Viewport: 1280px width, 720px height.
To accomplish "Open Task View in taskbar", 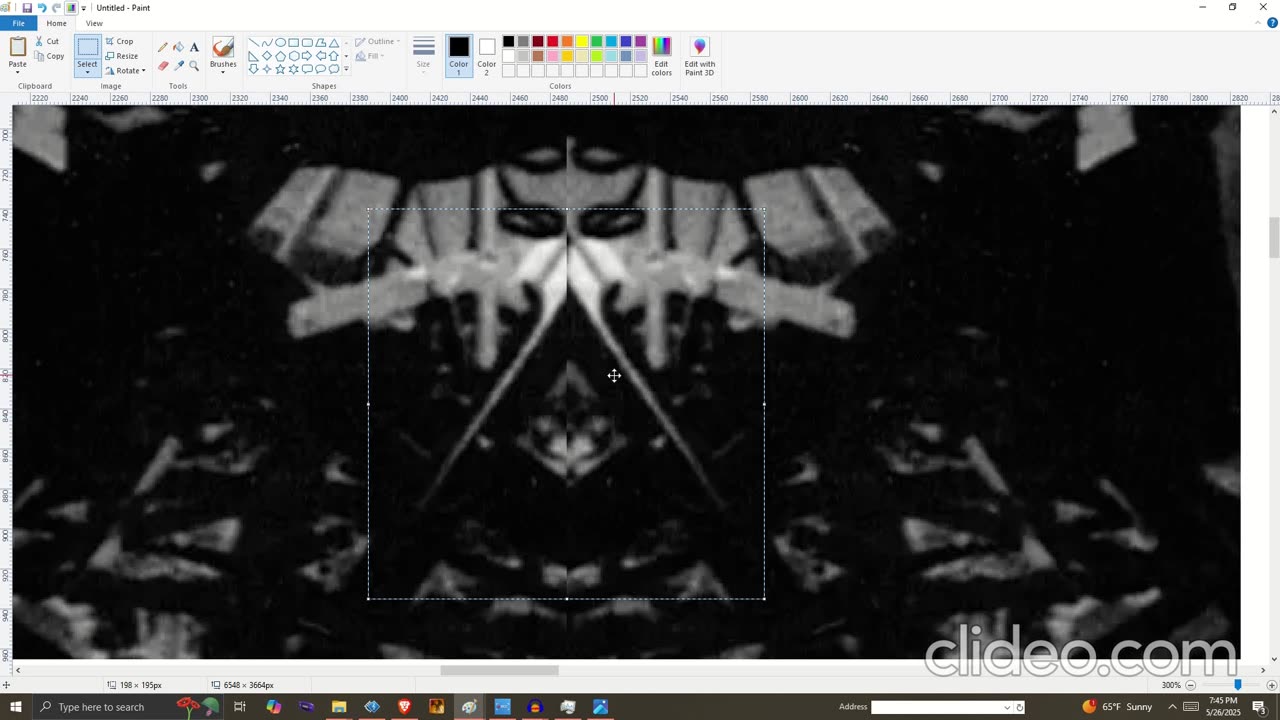I will (x=240, y=707).
